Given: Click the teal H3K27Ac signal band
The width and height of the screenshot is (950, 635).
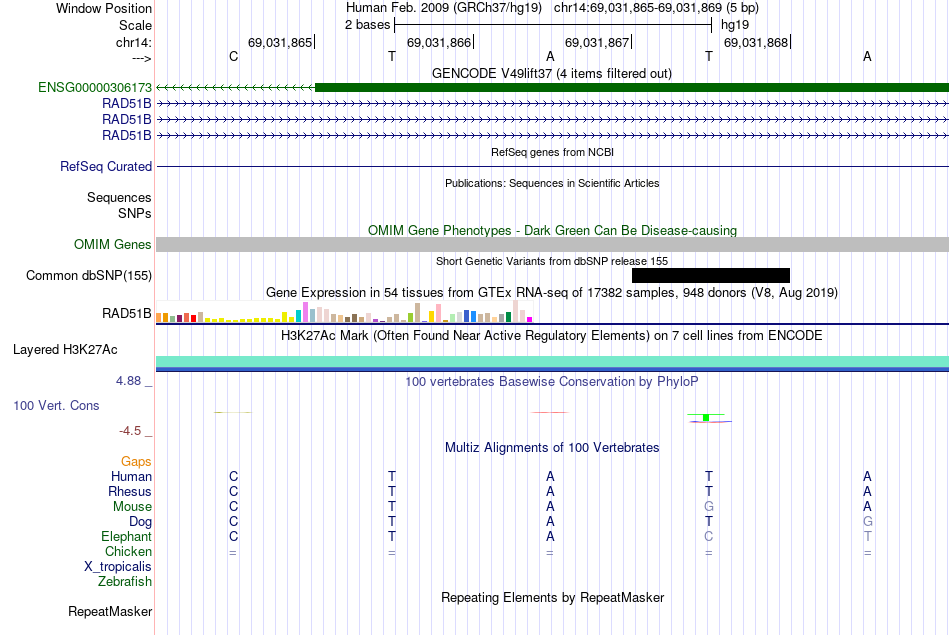Looking at the screenshot, I should [x=552, y=362].
